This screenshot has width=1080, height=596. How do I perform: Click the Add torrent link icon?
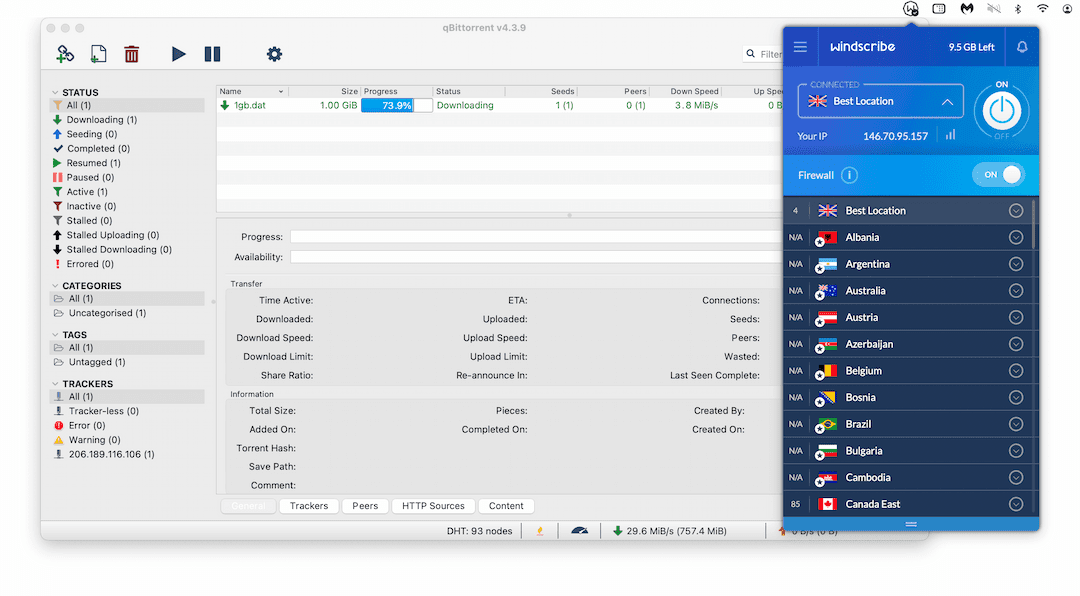click(66, 54)
